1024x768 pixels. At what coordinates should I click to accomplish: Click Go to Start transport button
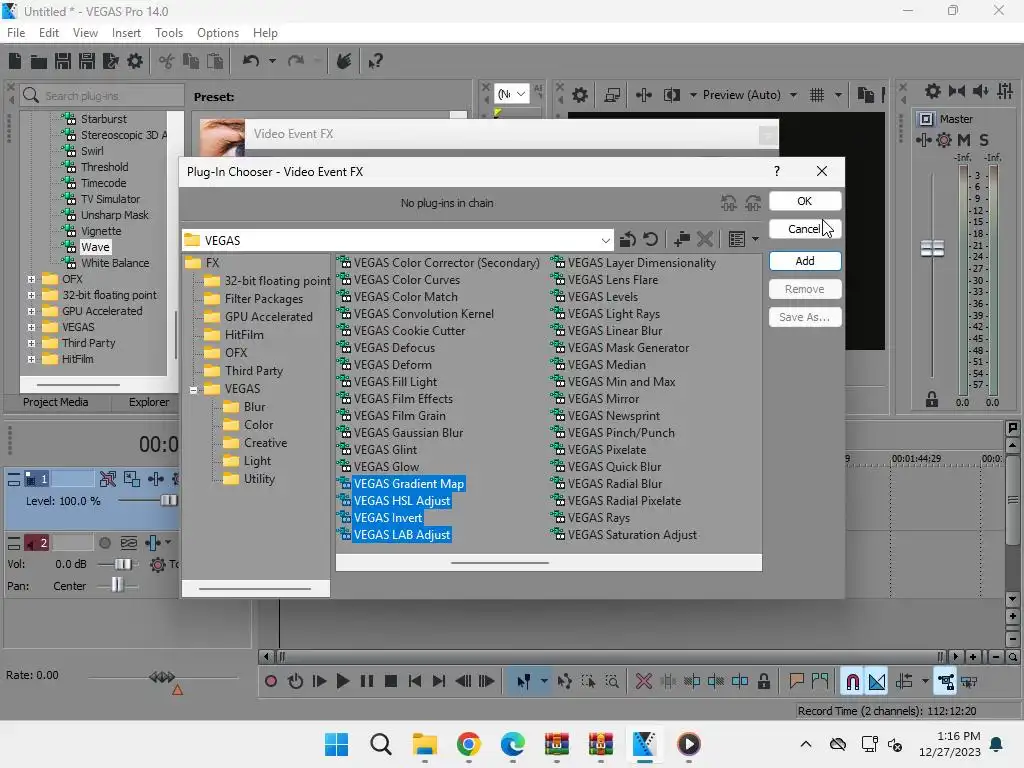click(x=415, y=682)
